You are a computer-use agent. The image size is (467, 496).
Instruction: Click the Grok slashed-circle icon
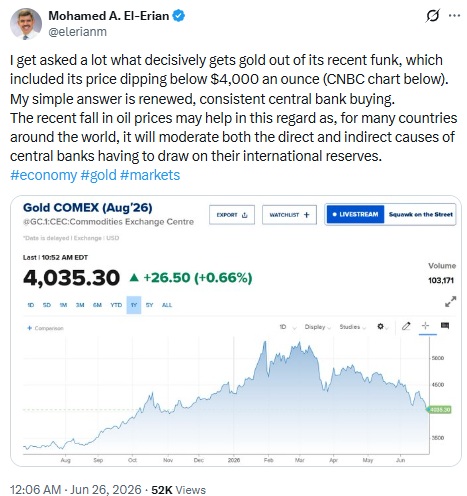tap(432, 16)
